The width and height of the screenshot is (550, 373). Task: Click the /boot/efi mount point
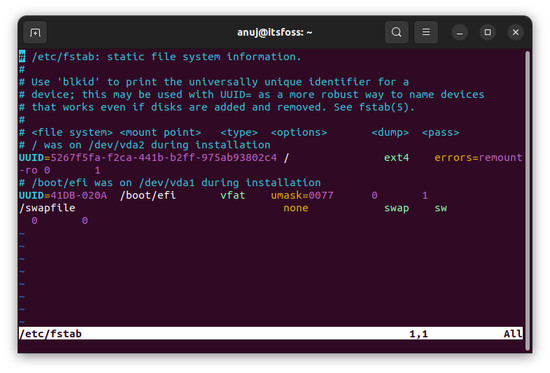(148, 195)
